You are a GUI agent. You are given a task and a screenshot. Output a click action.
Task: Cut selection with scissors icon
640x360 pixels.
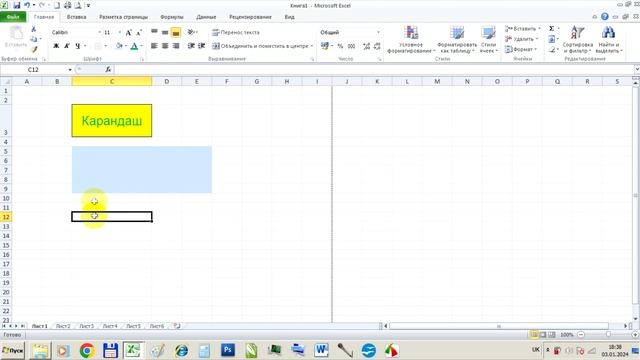pos(33,29)
